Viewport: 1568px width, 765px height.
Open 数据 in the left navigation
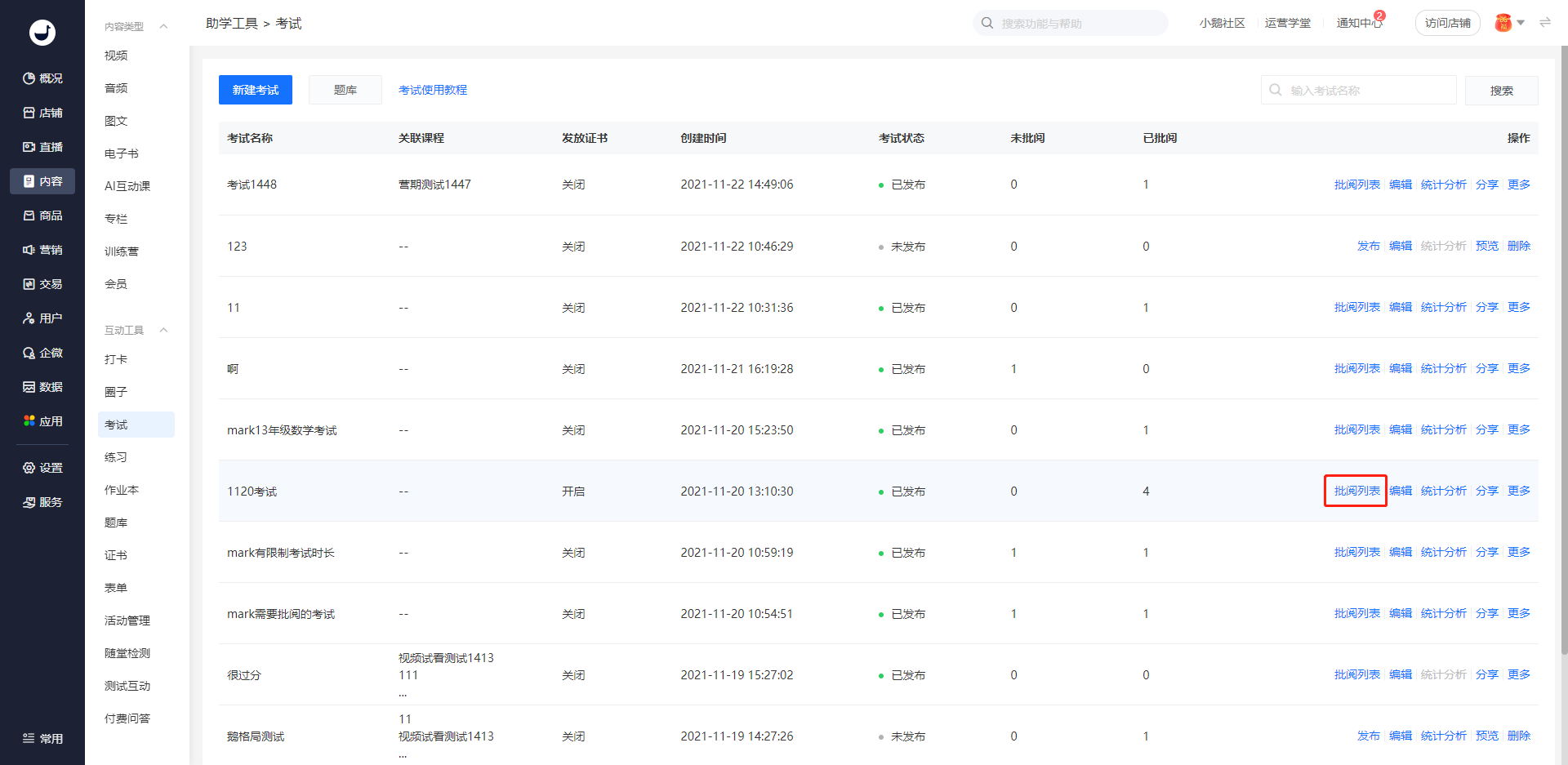point(42,387)
